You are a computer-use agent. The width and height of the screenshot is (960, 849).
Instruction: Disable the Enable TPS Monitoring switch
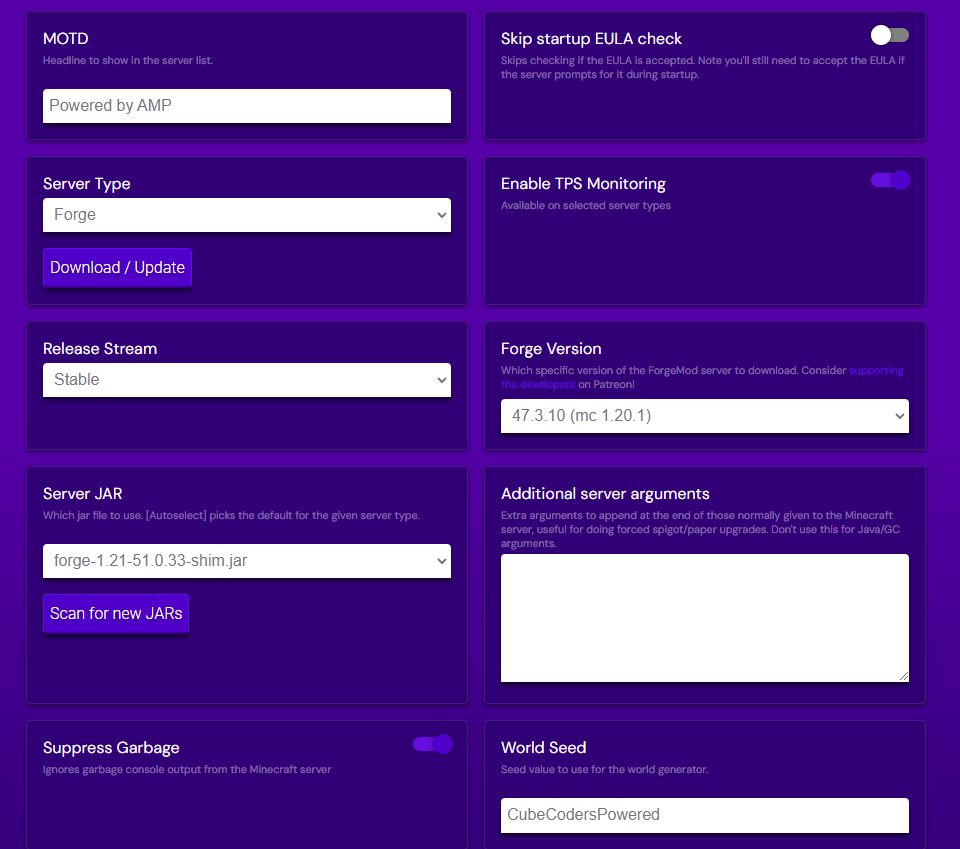click(x=890, y=181)
